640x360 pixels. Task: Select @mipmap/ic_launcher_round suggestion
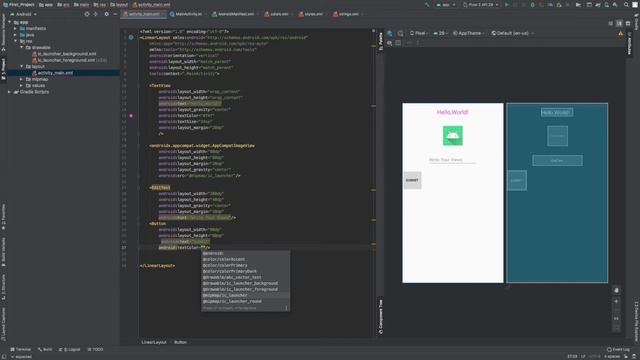[x=232, y=301]
